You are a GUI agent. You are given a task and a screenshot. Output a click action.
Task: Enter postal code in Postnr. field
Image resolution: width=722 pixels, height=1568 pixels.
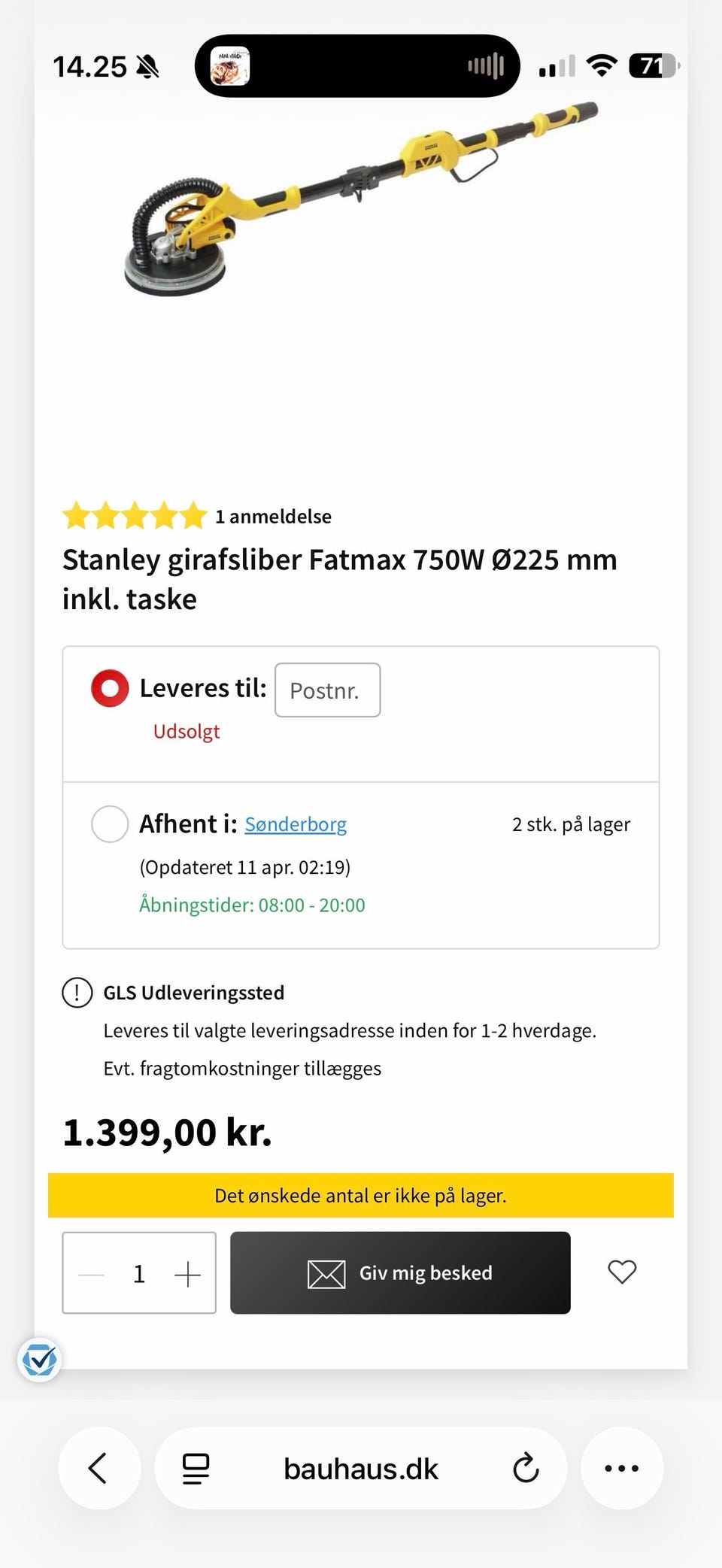tap(327, 690)
